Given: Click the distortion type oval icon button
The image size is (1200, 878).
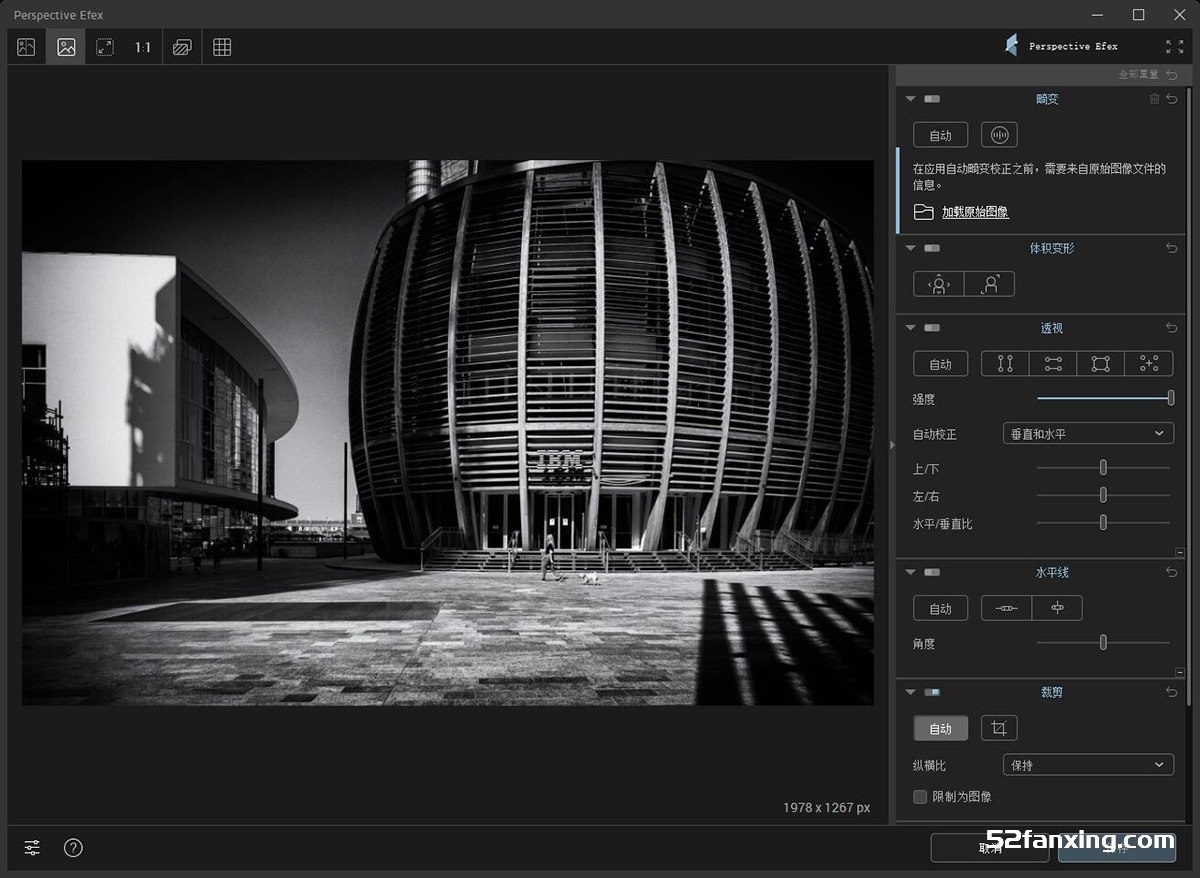Looking at the screenshot, I should [x=999, y=135].
